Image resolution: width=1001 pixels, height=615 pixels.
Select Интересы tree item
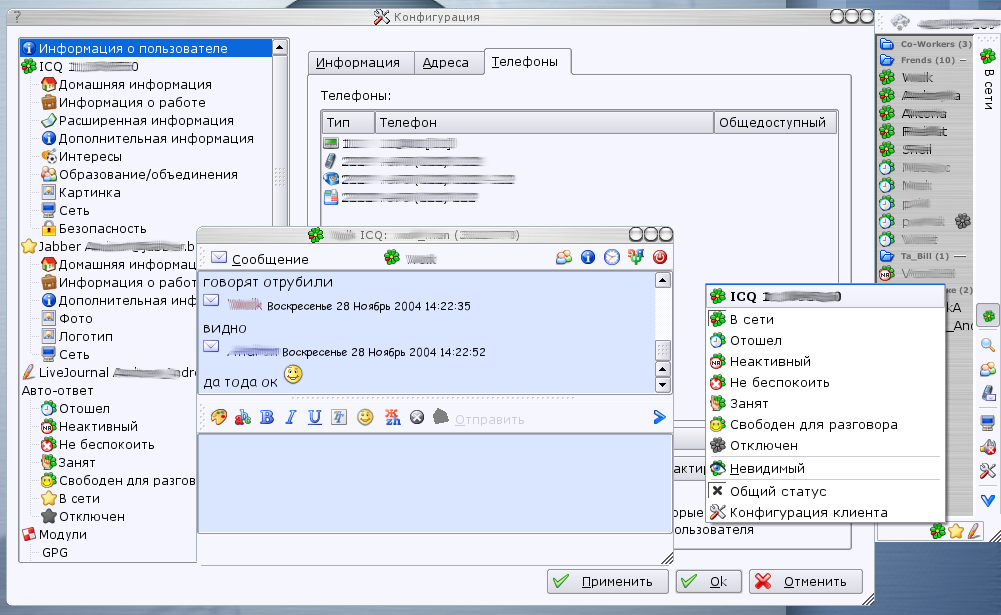90,156
